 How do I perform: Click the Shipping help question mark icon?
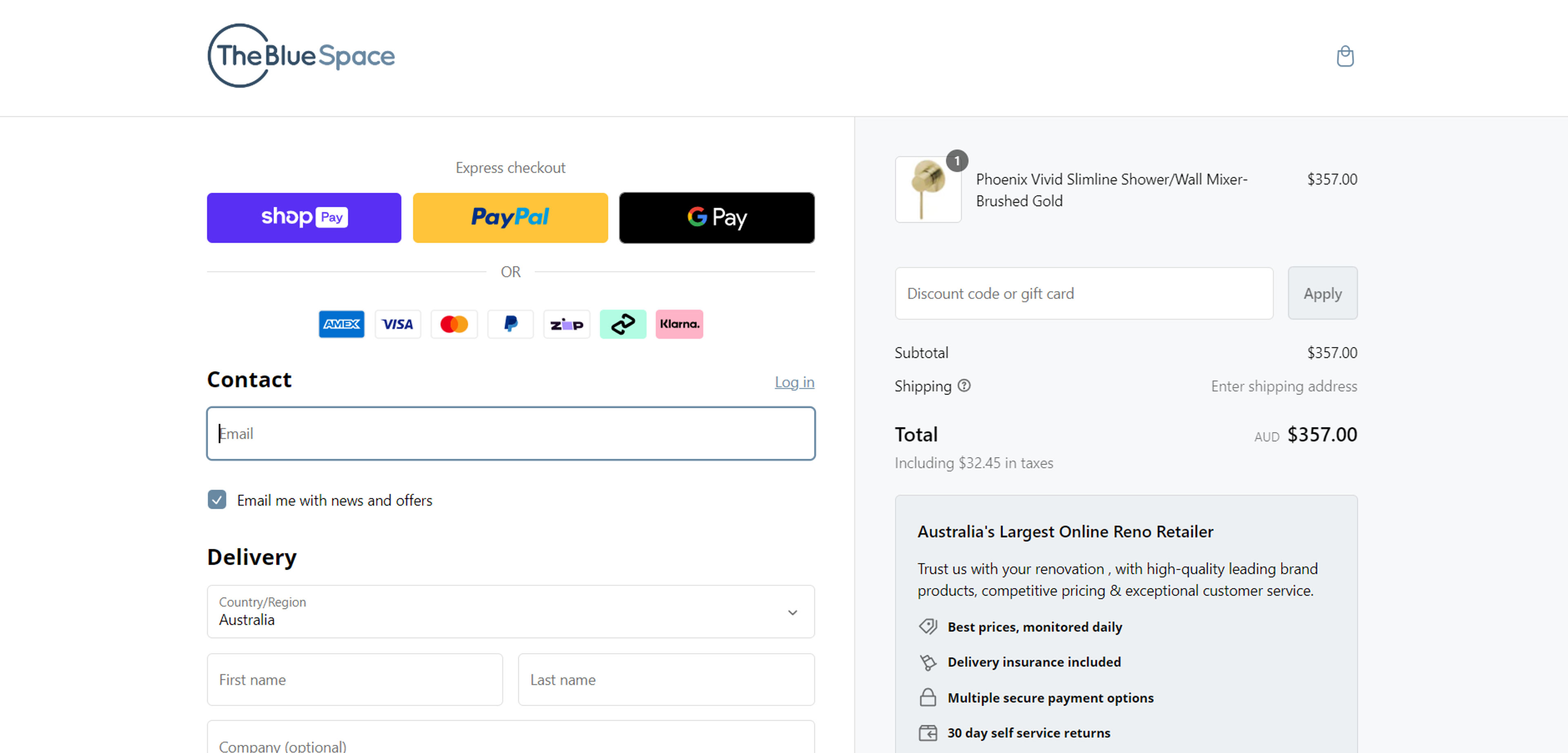tap(964, 385)
